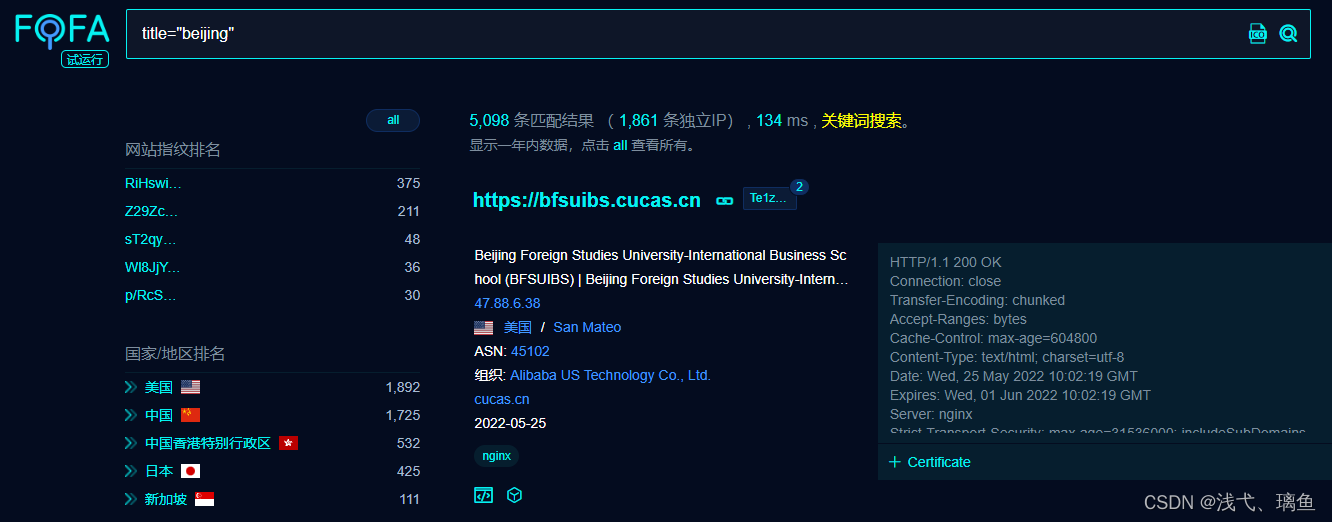
Task: Click the 1,861 unique IP count
Action: click(638, 121)
